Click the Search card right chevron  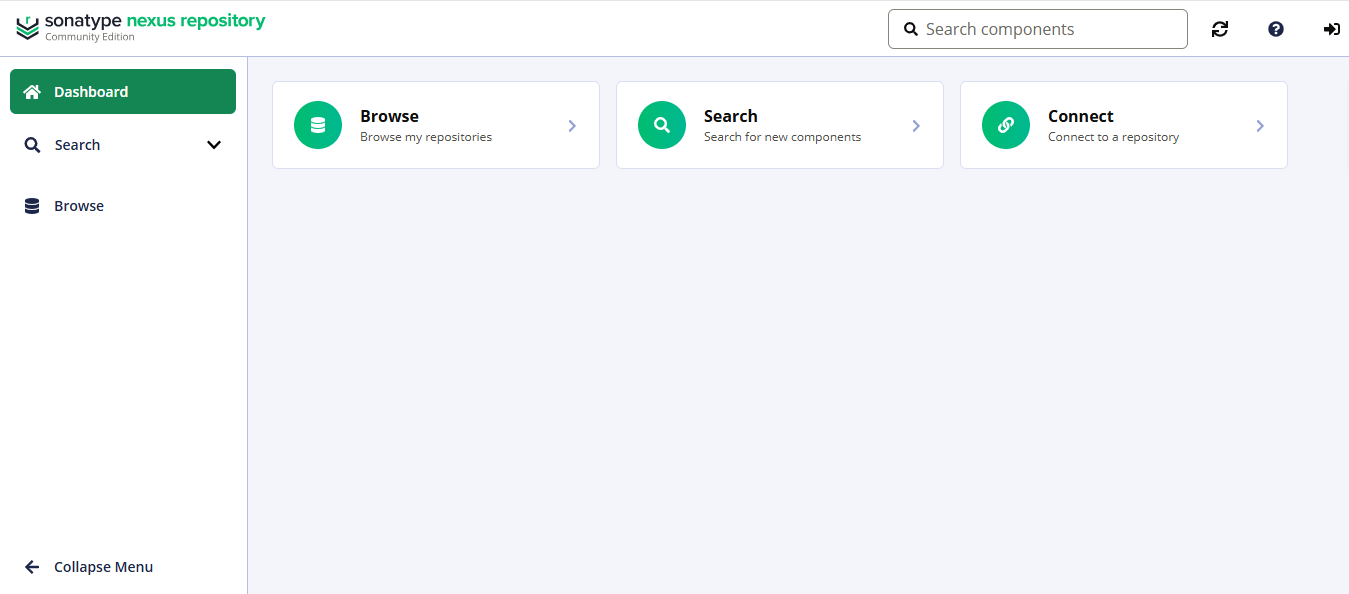pyautogui.click(x=916, y=126)
